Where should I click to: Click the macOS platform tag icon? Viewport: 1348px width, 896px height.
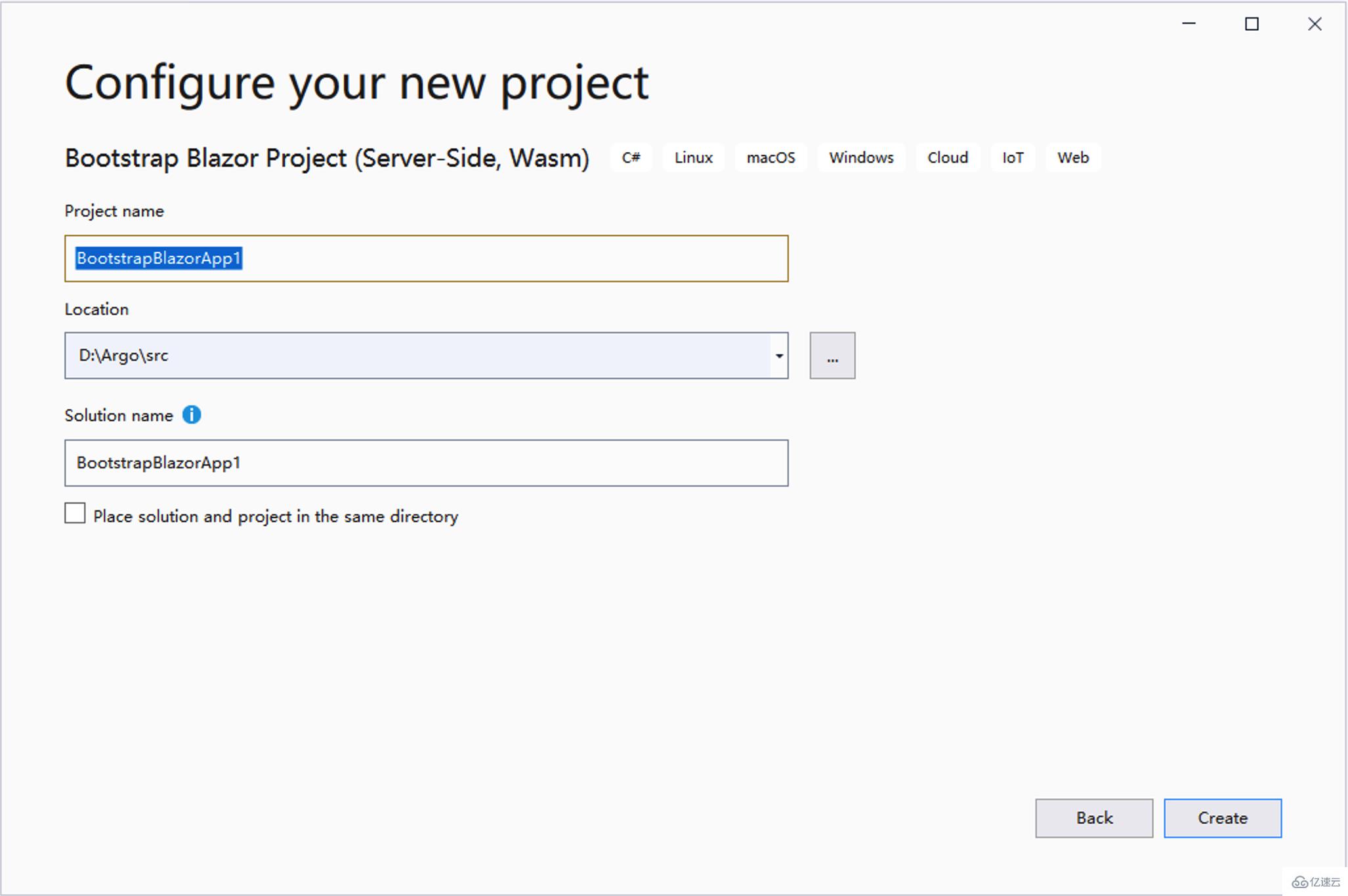click(x=770, y=157)
